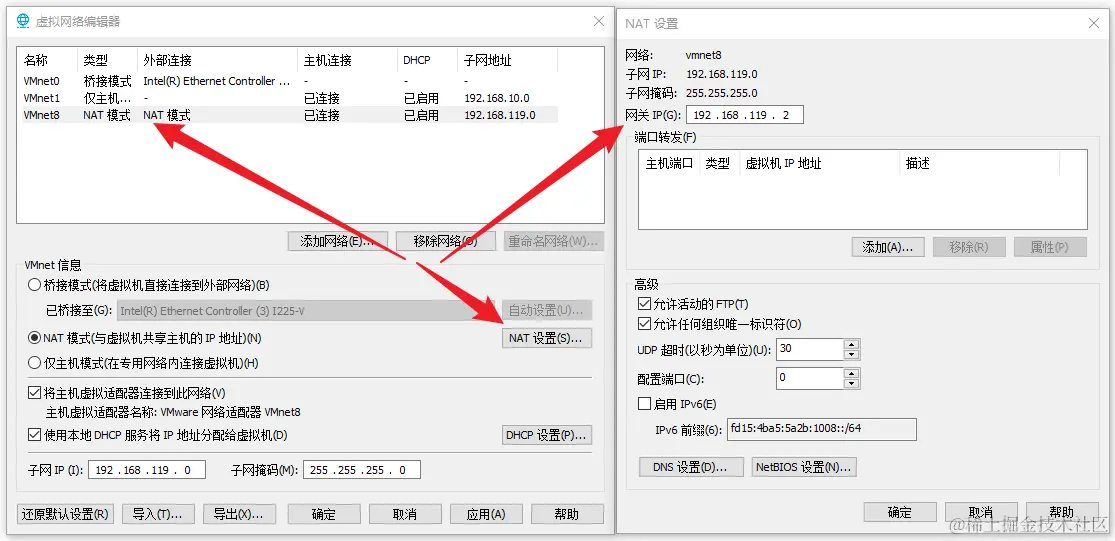Increase 配置端口 value with up arrow
Image resolution: width=1115 pixels, height=541 pixels.
coord(852,373)
